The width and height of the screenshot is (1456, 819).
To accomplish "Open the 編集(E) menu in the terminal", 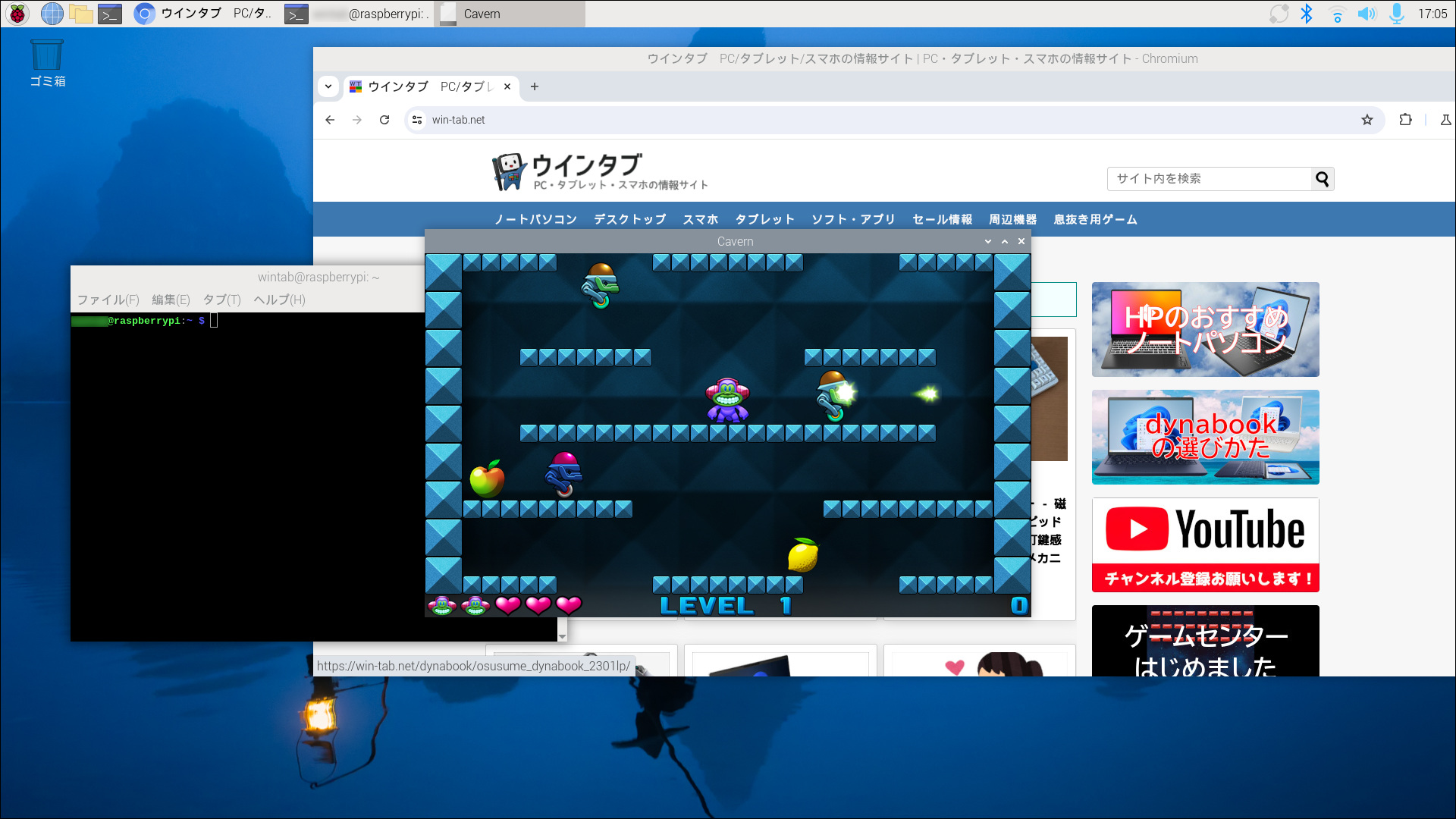I will pos(171,300).
